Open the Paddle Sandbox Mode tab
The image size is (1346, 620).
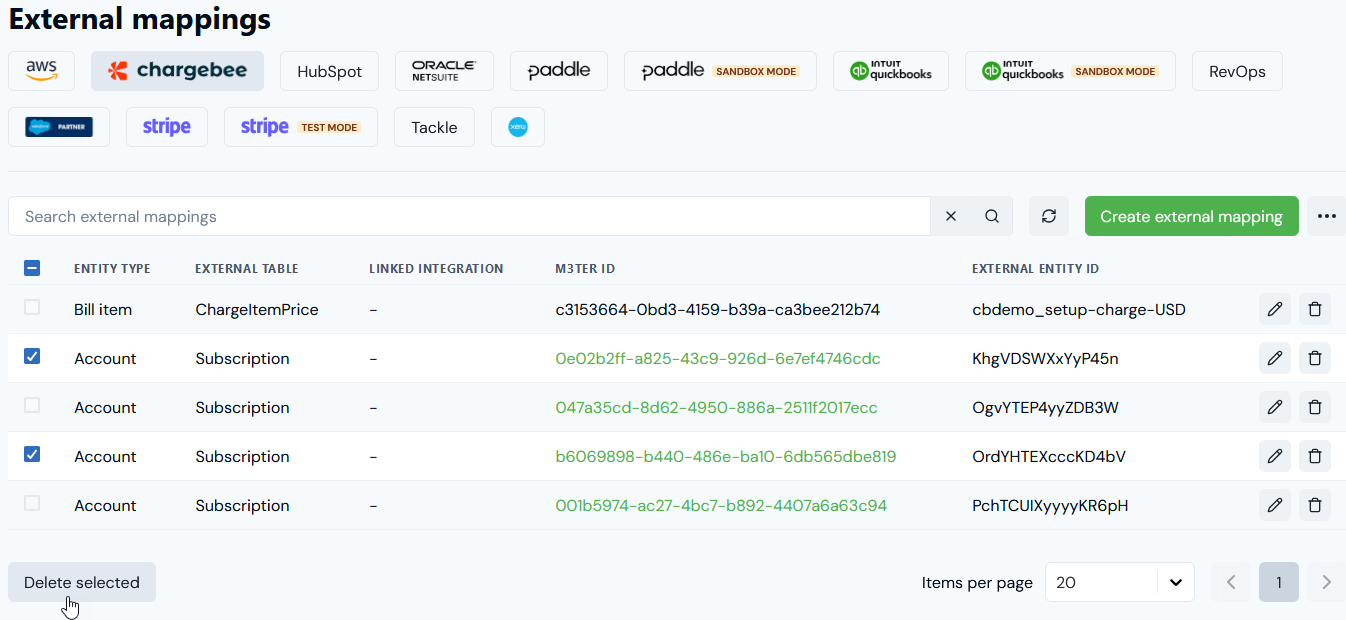tap(720, 71)
